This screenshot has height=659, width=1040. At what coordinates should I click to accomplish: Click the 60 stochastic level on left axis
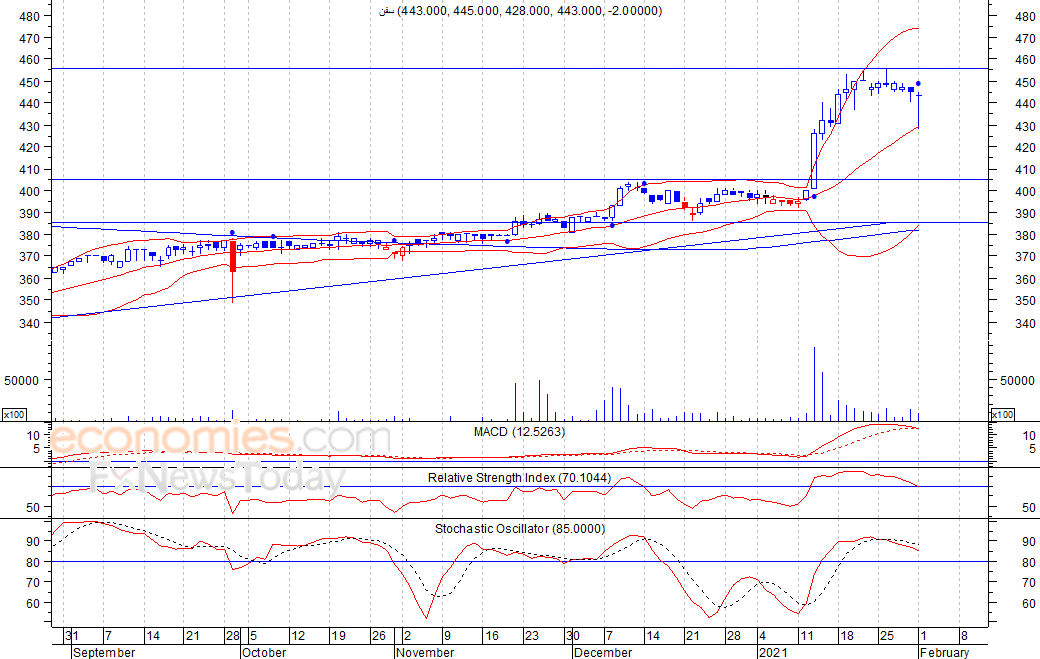pyautogui.click(x=34, y=603)
